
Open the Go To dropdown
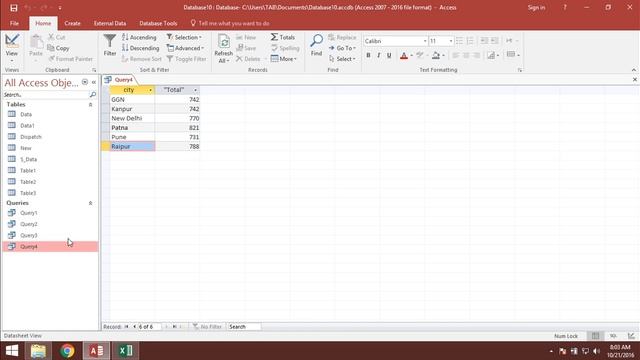342,48
